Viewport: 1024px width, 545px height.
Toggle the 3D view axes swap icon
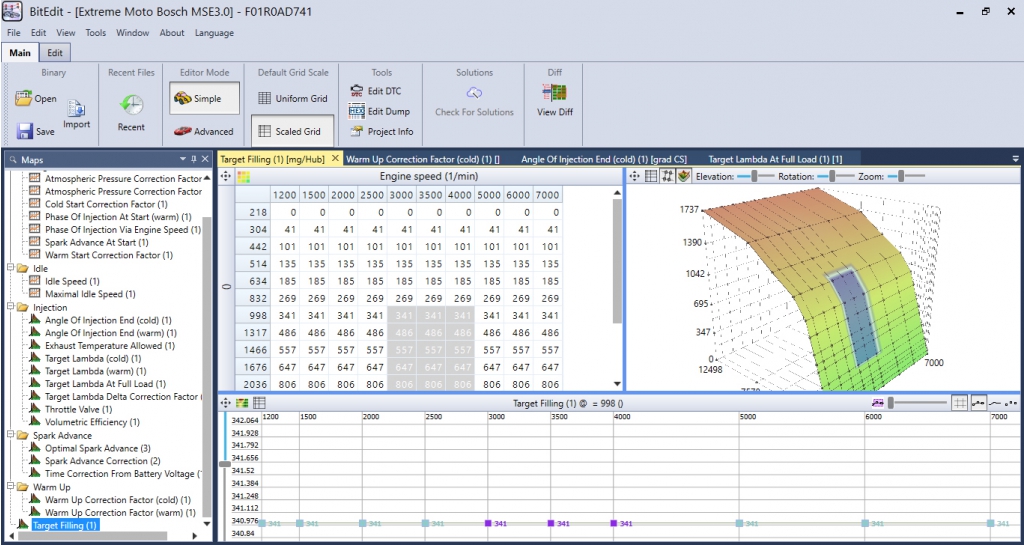pyautogui.click(x=667, y=176)
